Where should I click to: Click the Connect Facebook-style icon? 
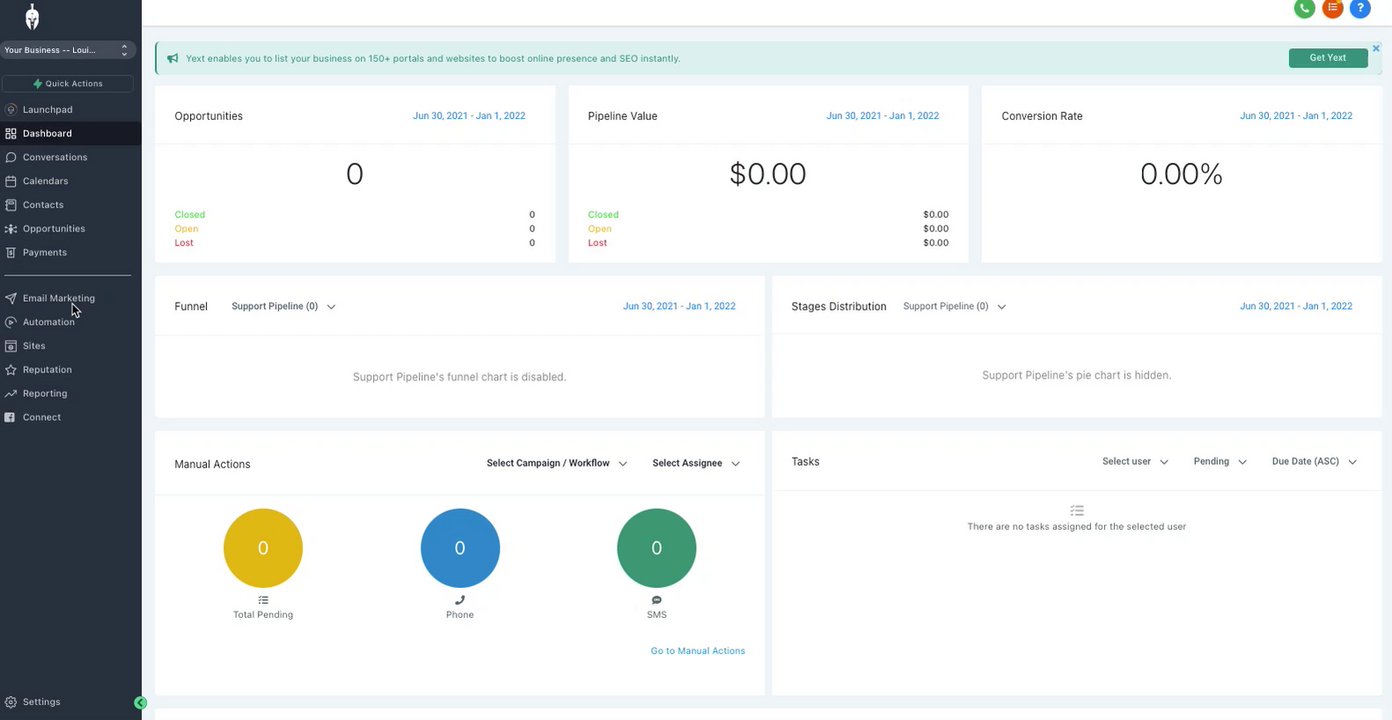tap(11, 417)
